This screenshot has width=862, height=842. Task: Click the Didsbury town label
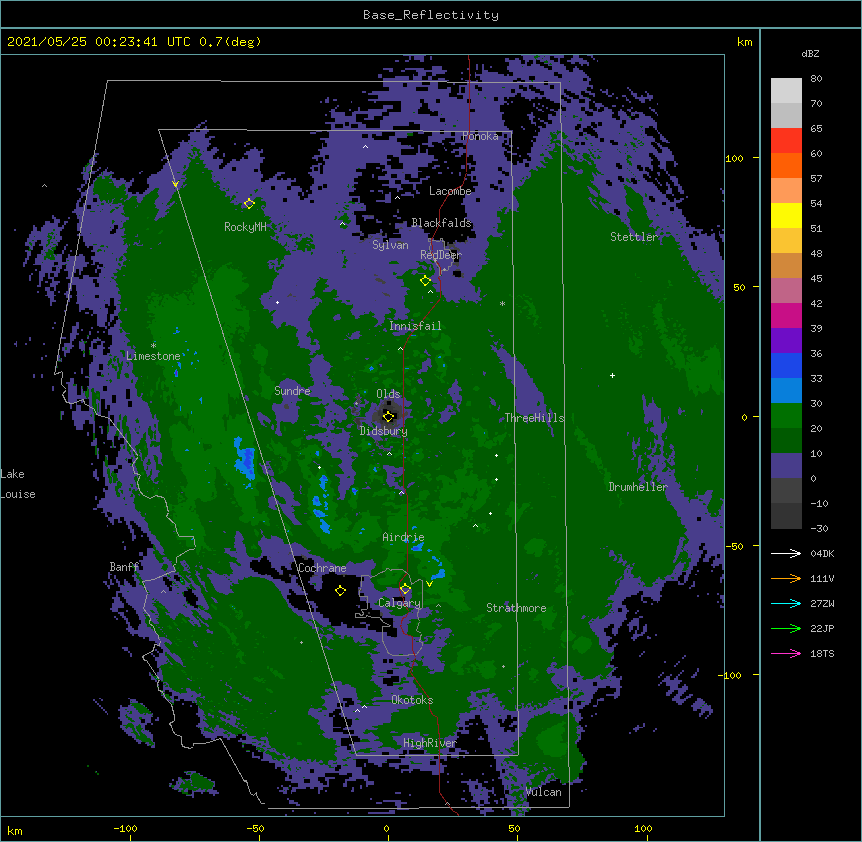(x=384, y=431)
